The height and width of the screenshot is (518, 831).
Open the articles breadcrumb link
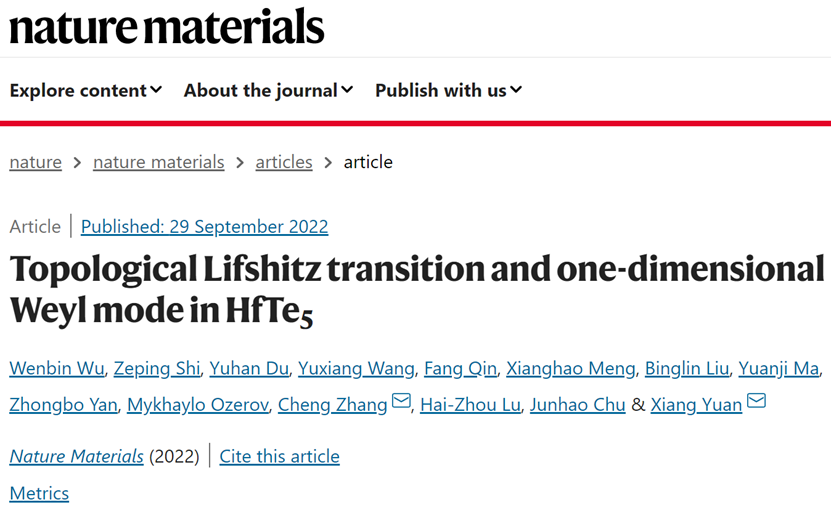(x=284, y=162)
